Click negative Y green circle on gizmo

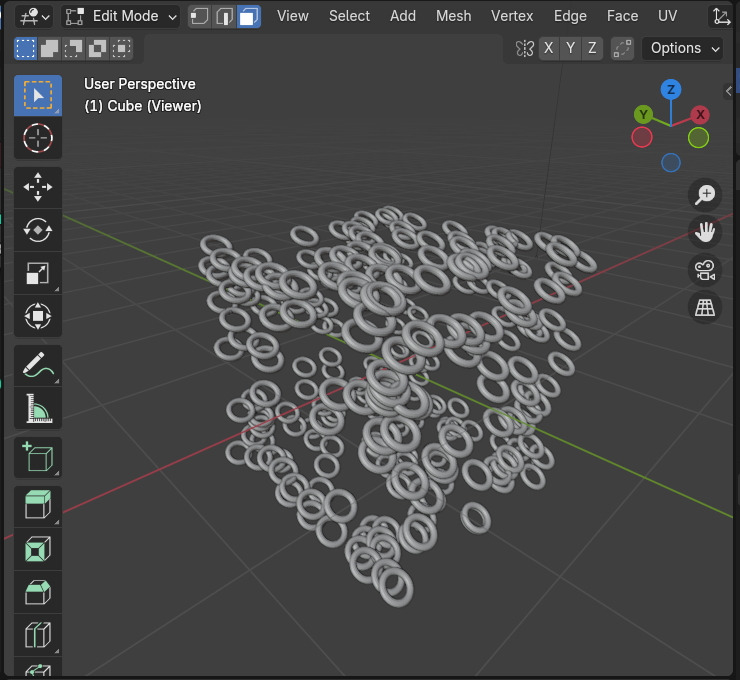tap(698, 138)
